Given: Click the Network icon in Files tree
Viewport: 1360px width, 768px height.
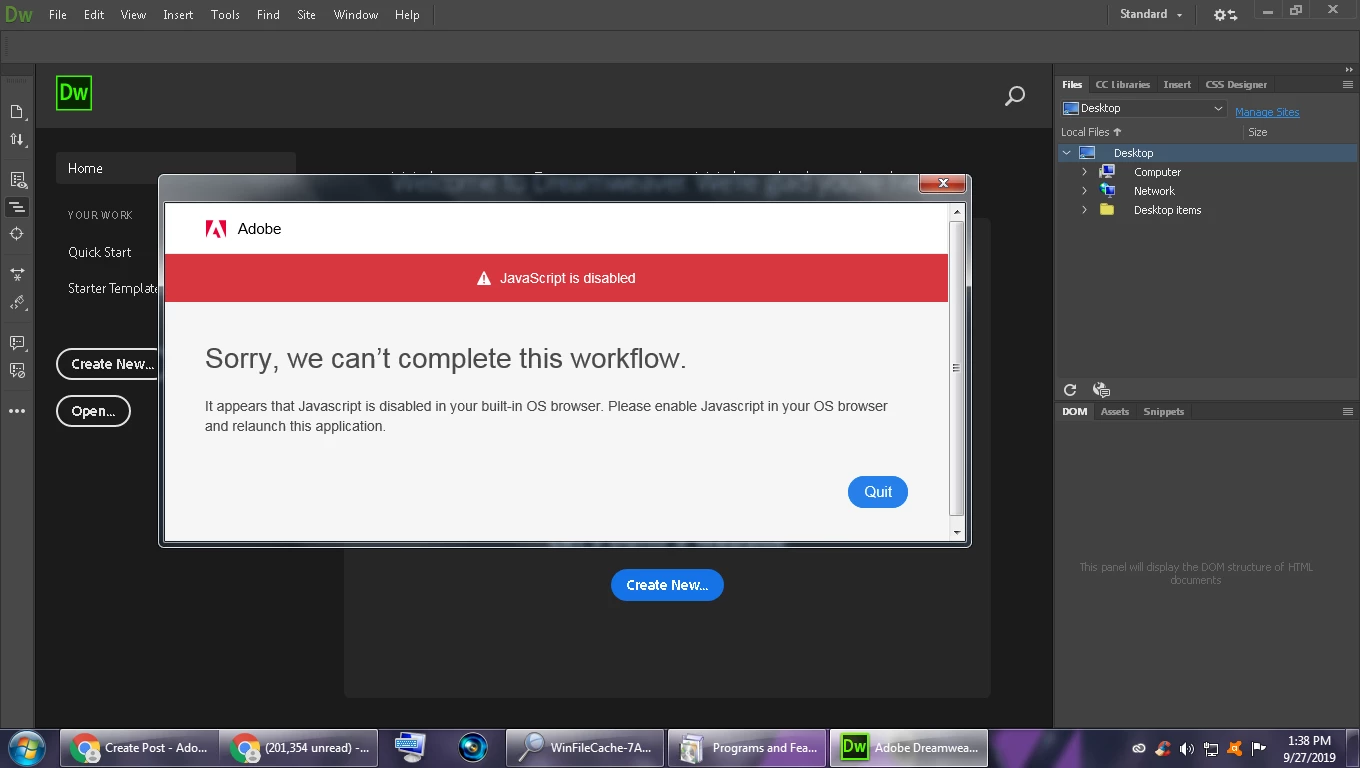Looking at the screenshot, I should coord(1107,191).
